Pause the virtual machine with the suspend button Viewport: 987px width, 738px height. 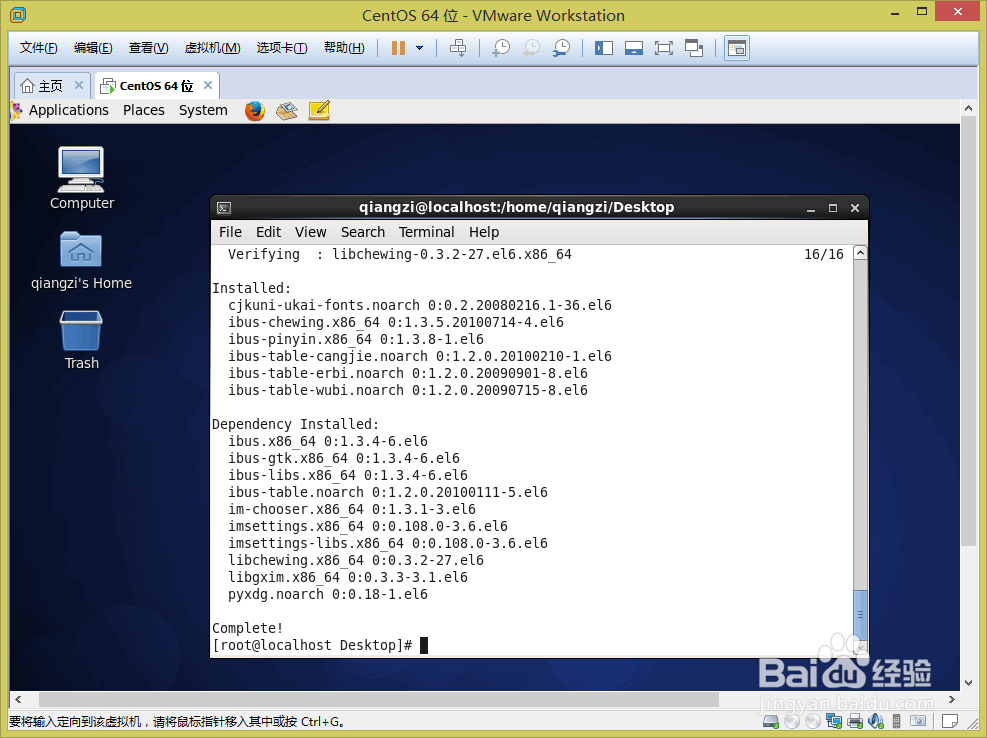click(x=398, y=48)
